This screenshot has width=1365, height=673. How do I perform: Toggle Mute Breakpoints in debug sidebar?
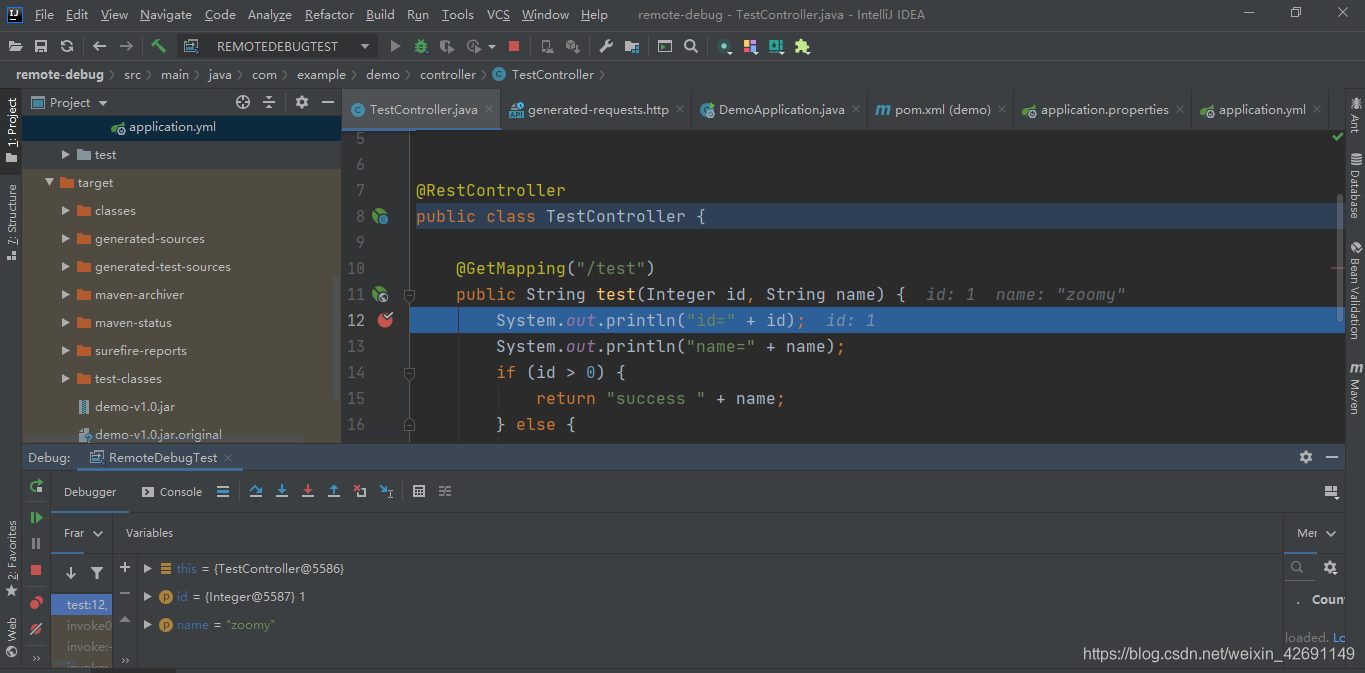[x=37, y=628]
